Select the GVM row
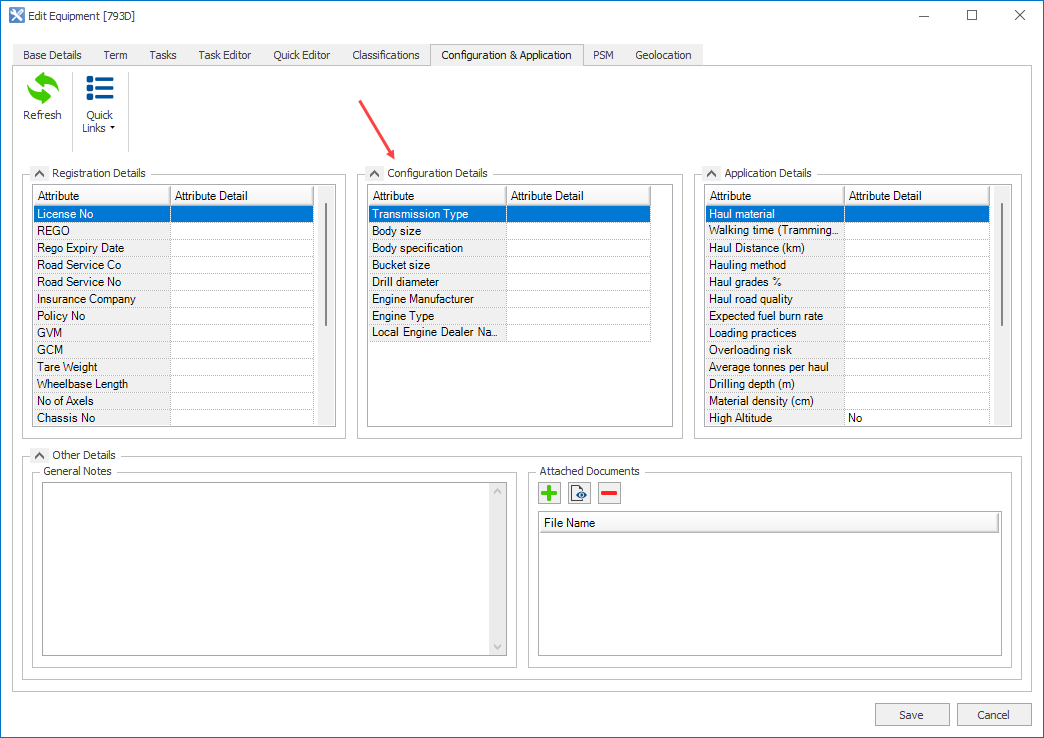 pos(173,333)
